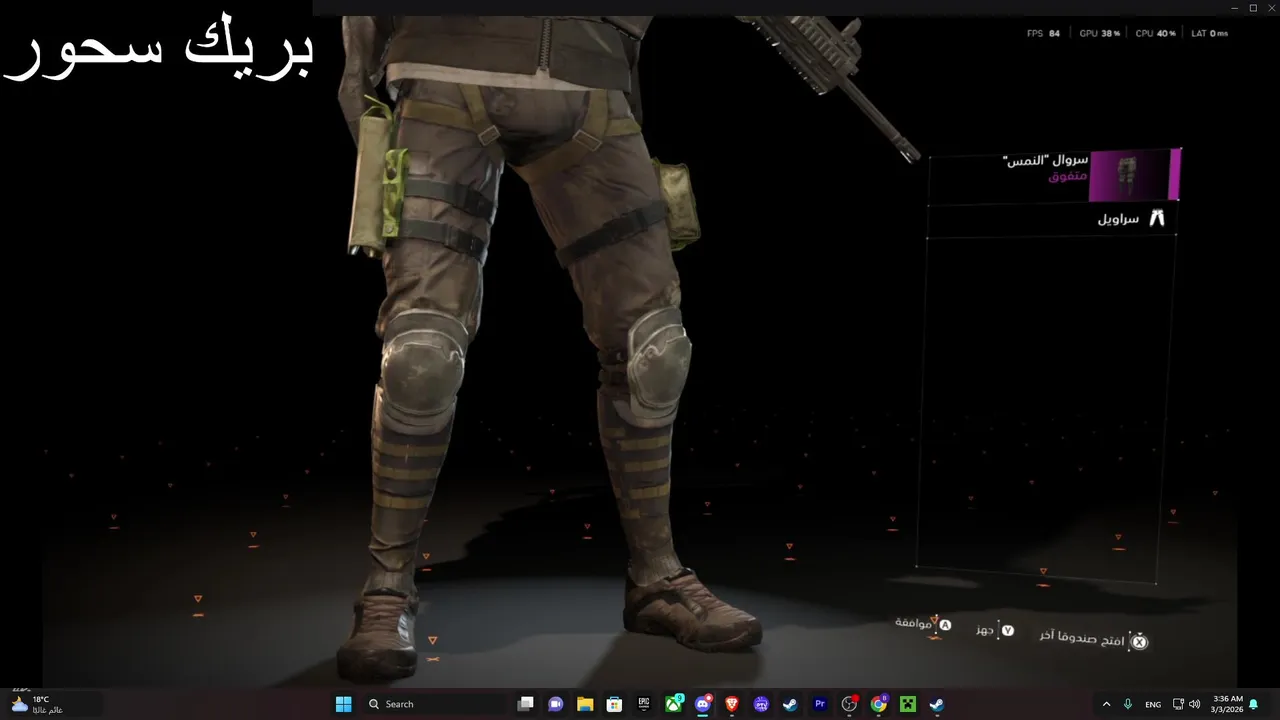Click the CPU 40% overlay readout
Image resolution: width=1280 pixels, height=720 pixels.
(1156, 33)
